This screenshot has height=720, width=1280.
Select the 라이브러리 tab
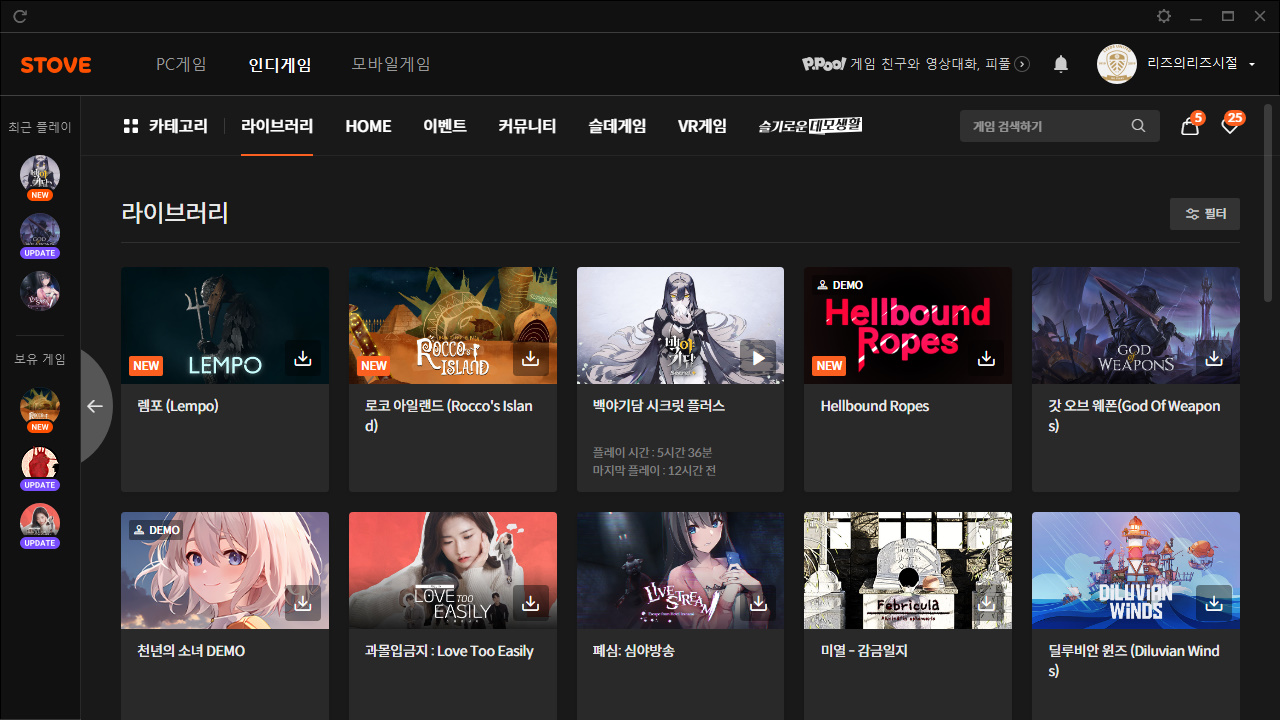(x=277, y=126)
